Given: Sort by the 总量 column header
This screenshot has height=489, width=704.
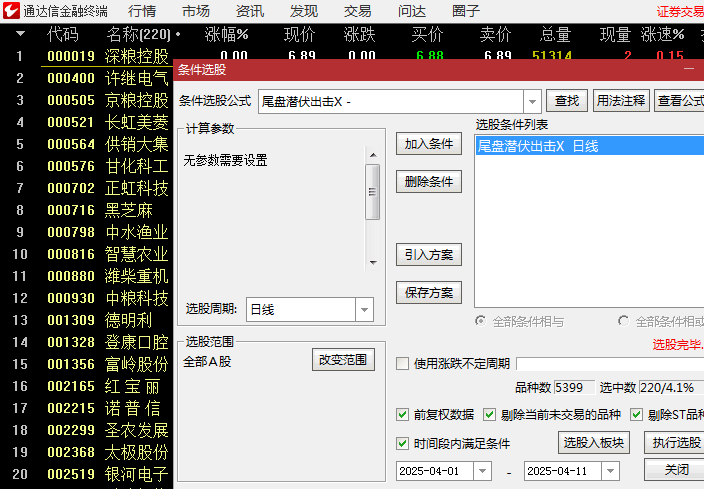Looking at the screenshot, I should coord(556,34).
